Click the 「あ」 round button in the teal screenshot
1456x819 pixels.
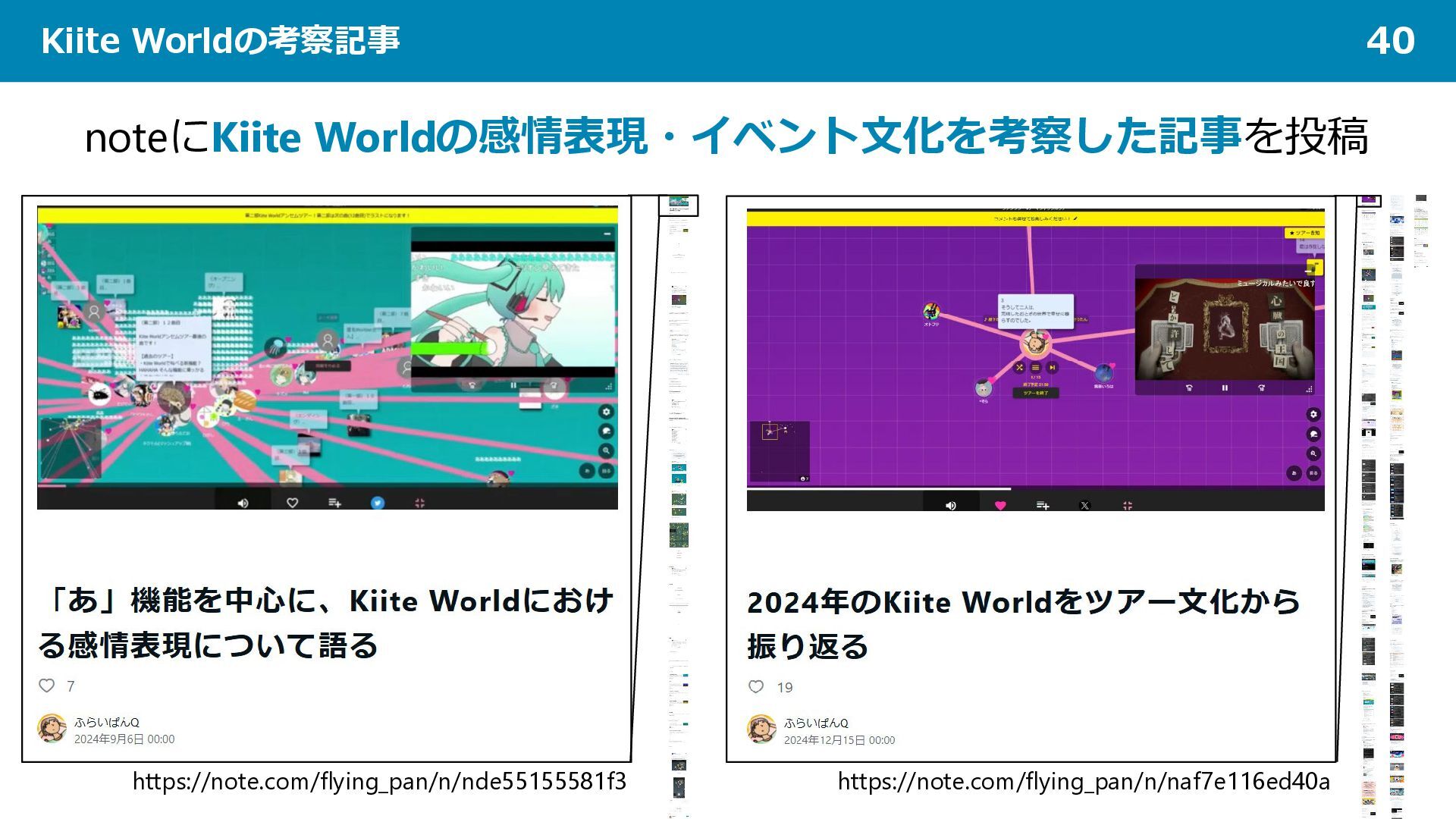tap(587, 471)
